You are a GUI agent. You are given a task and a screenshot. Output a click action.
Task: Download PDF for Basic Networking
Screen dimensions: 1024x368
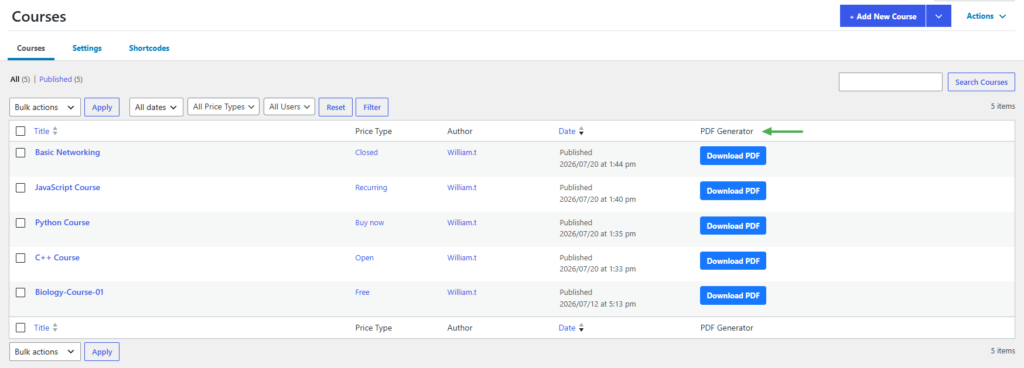click(x=733, y=155)
